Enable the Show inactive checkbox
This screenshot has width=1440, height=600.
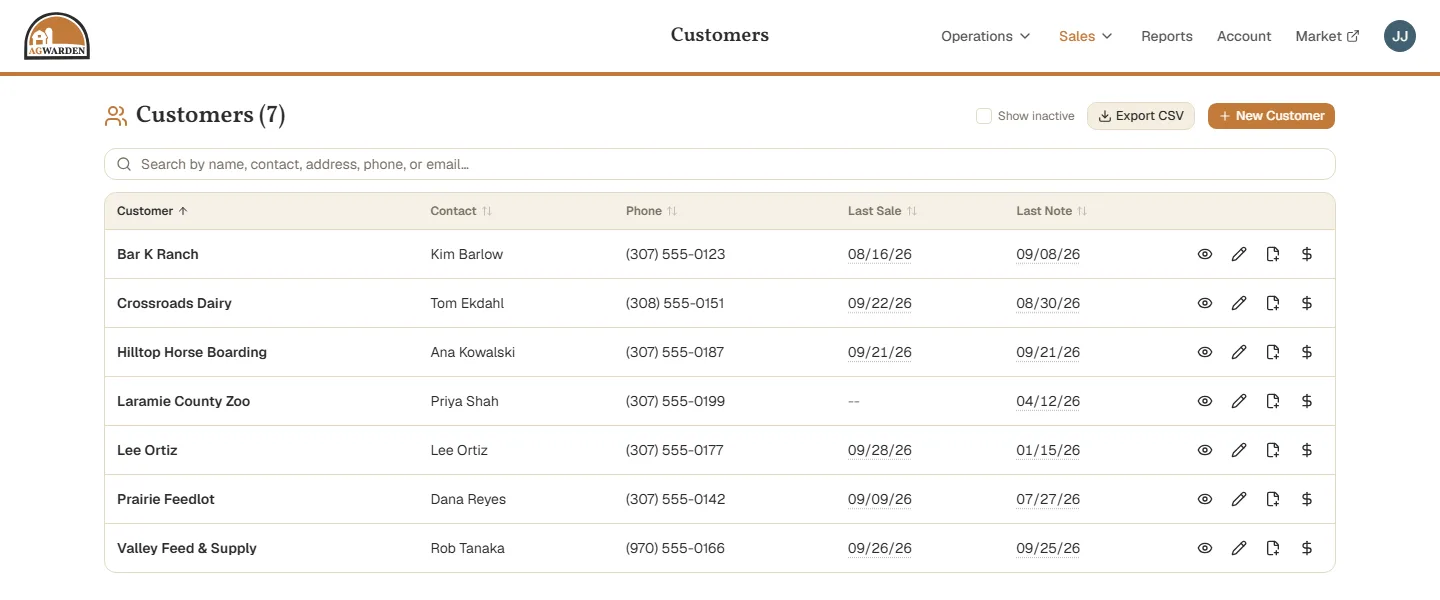pyautogui.click(x=984, y=116)
